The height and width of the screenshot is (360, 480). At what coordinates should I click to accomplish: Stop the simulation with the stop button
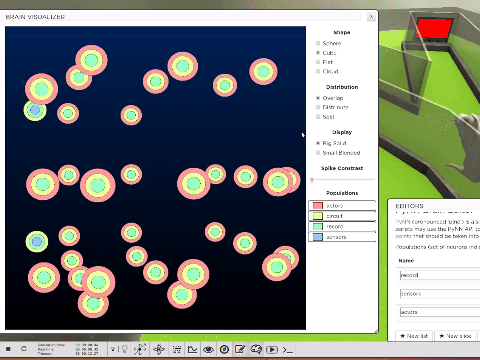8,349
